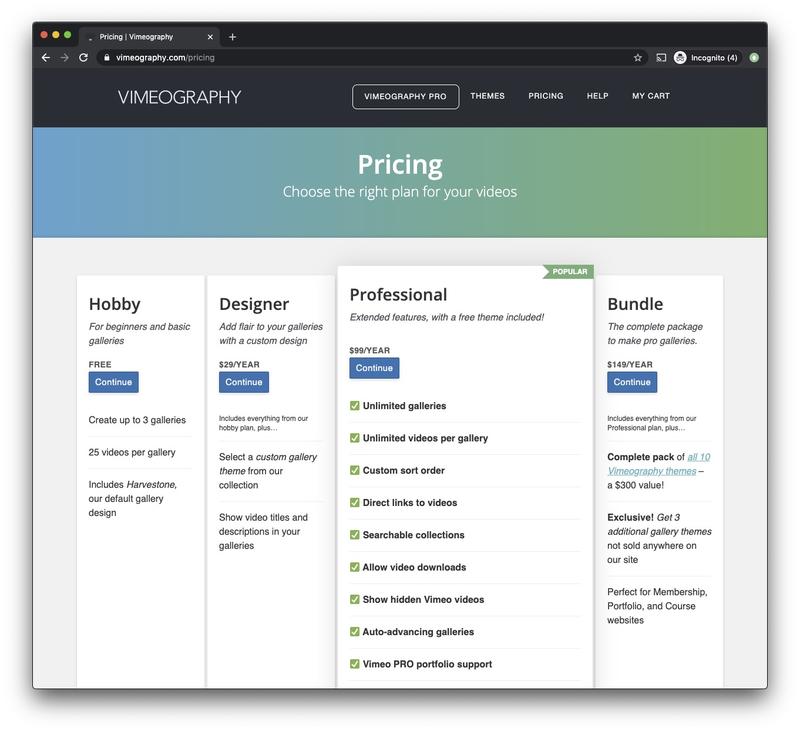
Task: View My Cart in navigation
Action: coord(650,97)
